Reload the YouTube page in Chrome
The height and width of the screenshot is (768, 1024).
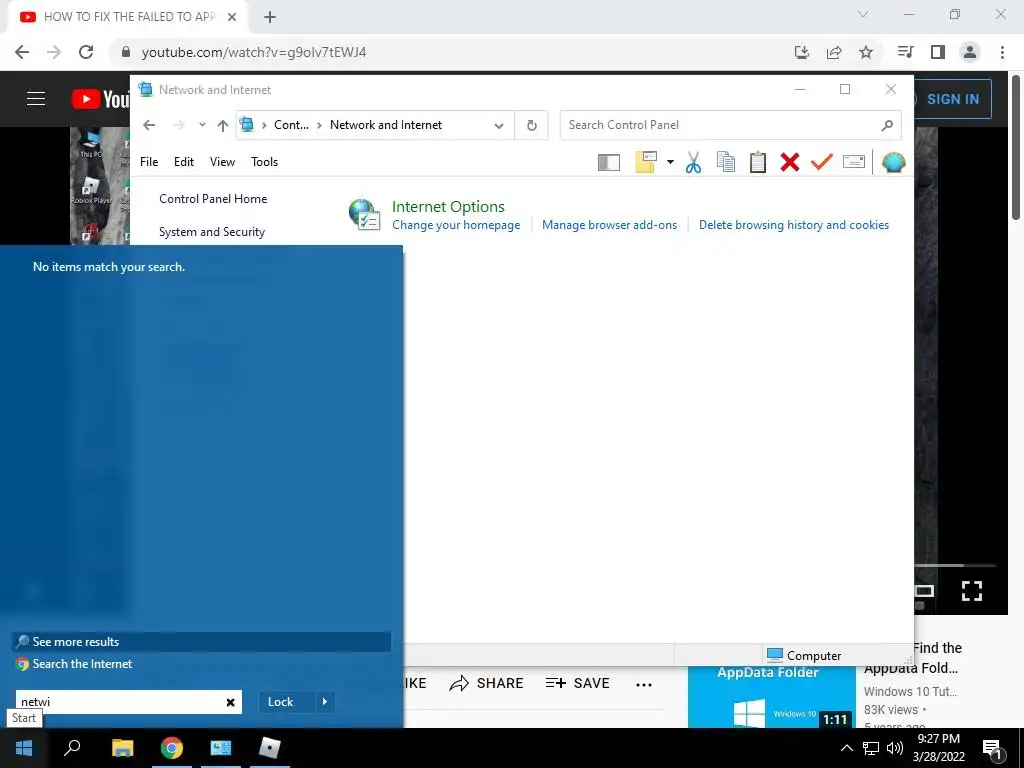[x=86, y=52]
